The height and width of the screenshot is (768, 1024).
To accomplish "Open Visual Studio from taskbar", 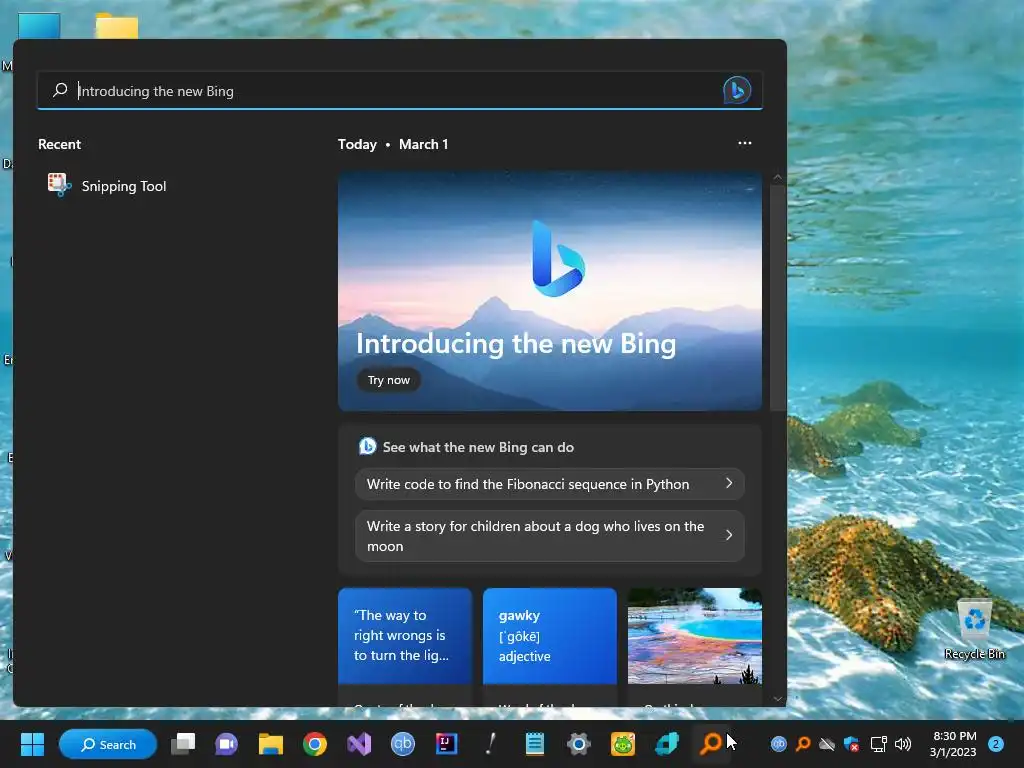I will 359,744.
